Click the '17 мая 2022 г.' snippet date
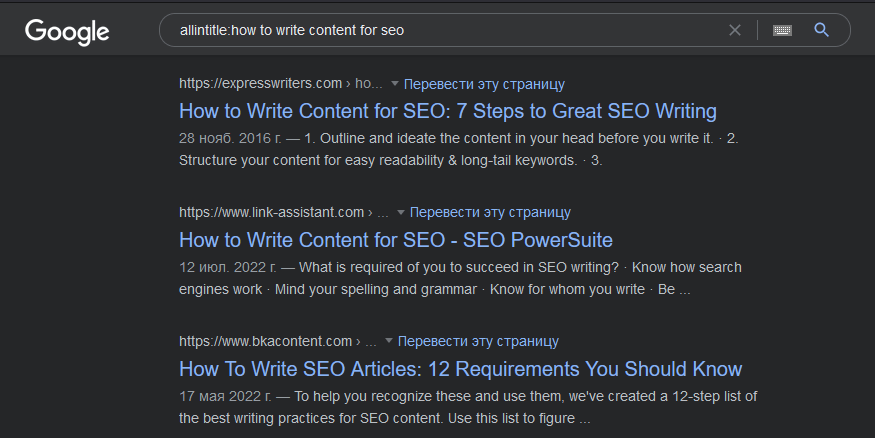The width and height of the screenshot is (875, 438). click(225, 396)
